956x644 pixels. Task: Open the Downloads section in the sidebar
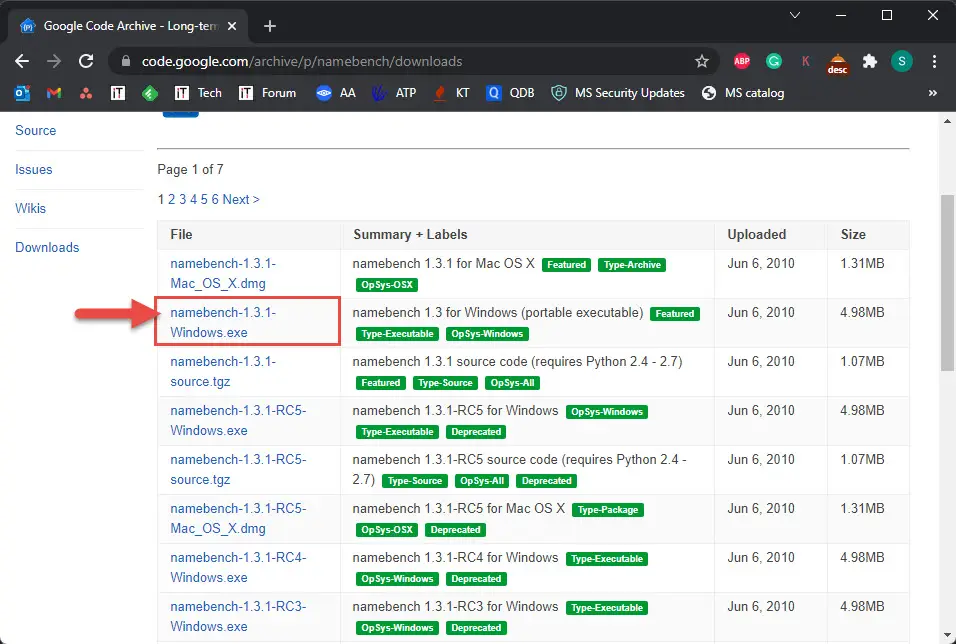click(x=47, y=248)
